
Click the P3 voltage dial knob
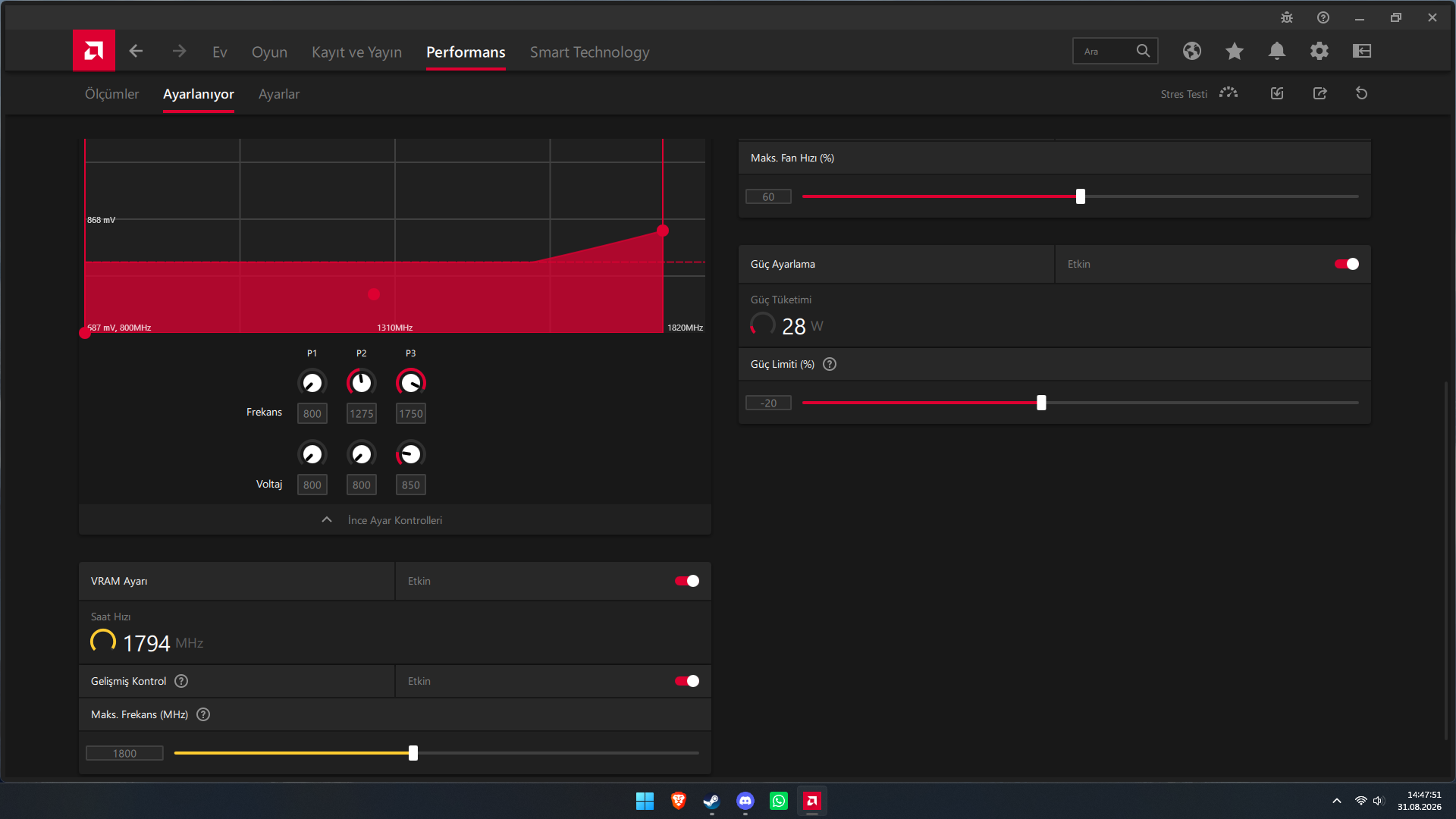(410, 453)
